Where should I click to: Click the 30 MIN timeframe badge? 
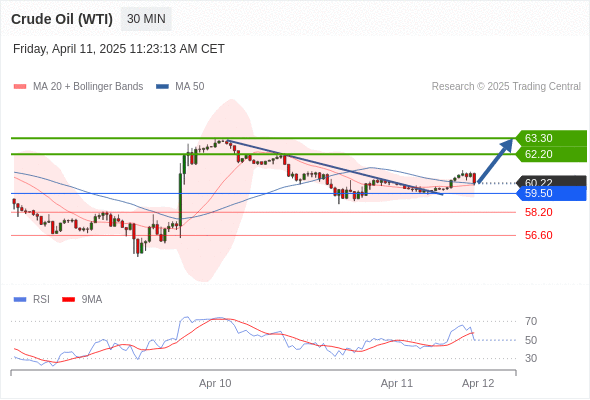pos(146,19)
